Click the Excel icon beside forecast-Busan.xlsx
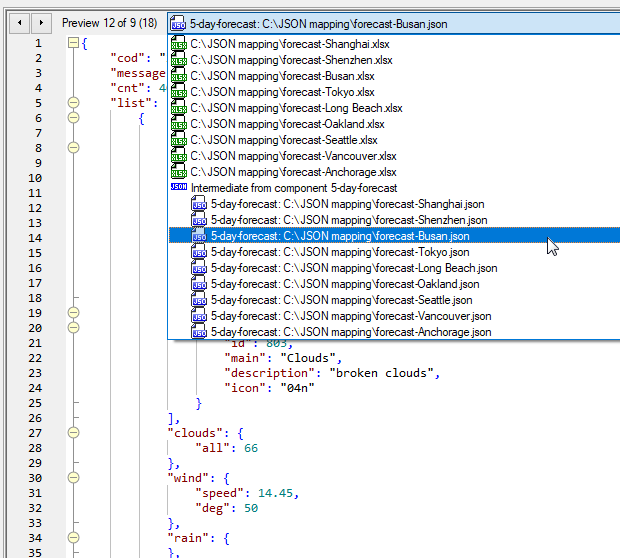Image resolution: width=620 pixels, height=558 pixels. tap(179, 76)
